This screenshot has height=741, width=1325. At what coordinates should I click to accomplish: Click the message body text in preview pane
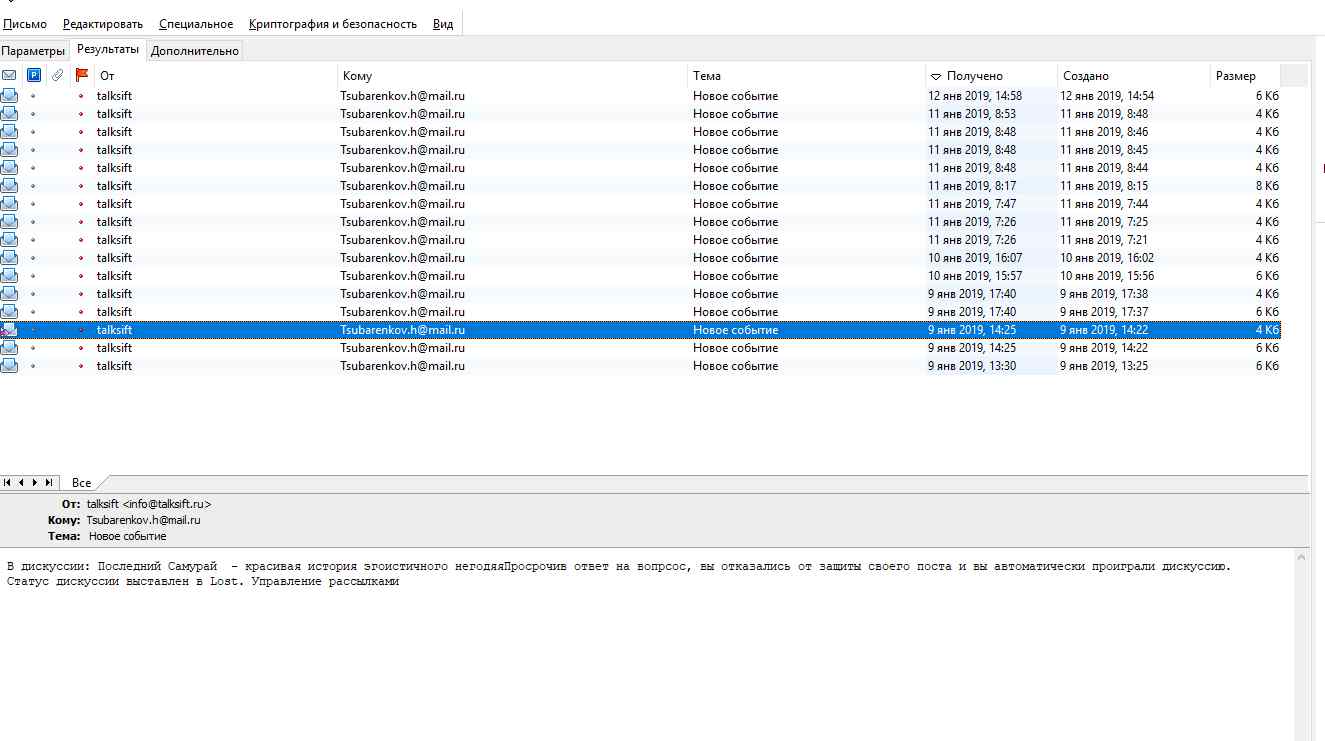pyautogui.click(x=619, y=574)
